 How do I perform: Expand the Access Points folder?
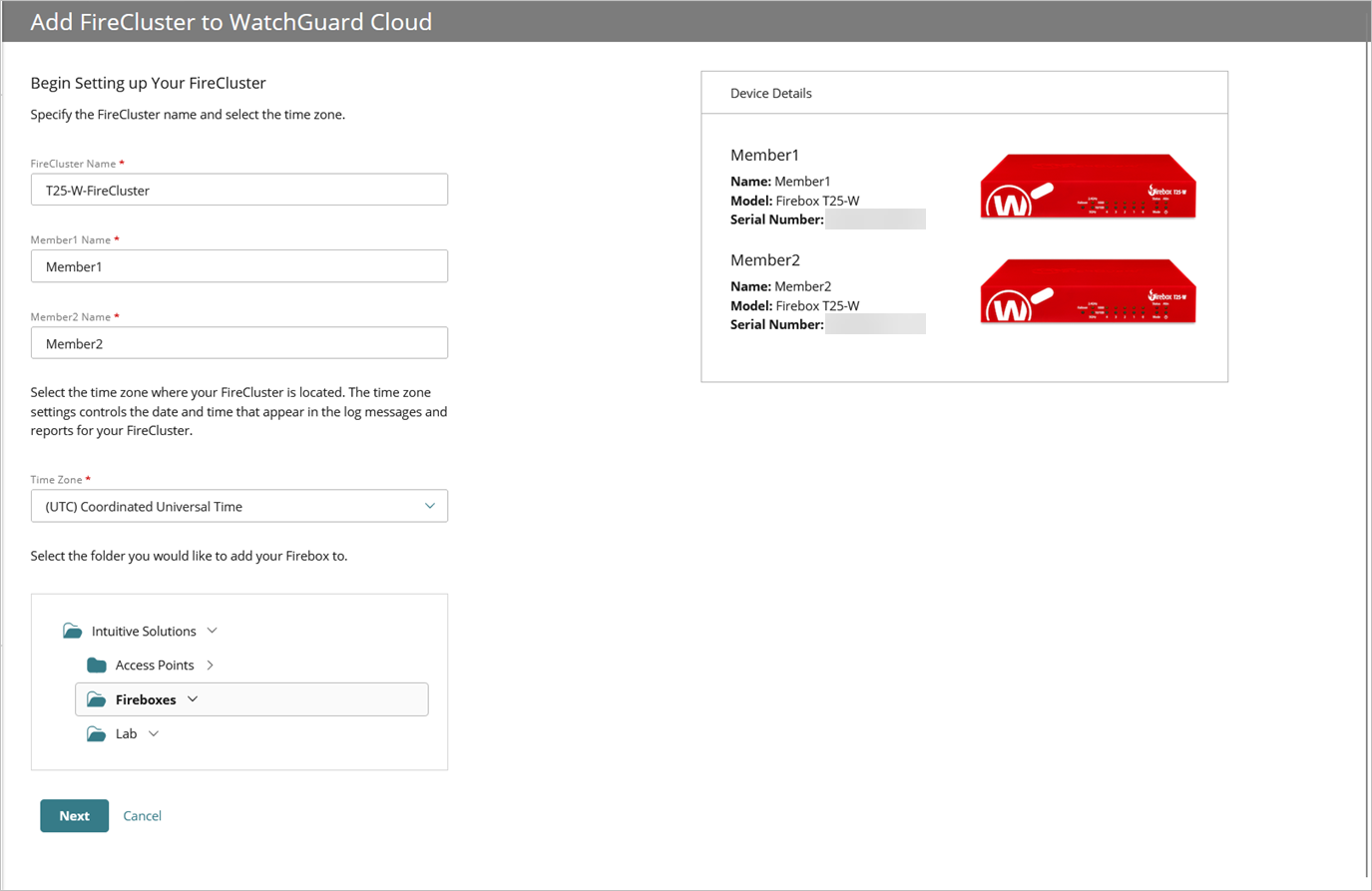coord(210,665)
